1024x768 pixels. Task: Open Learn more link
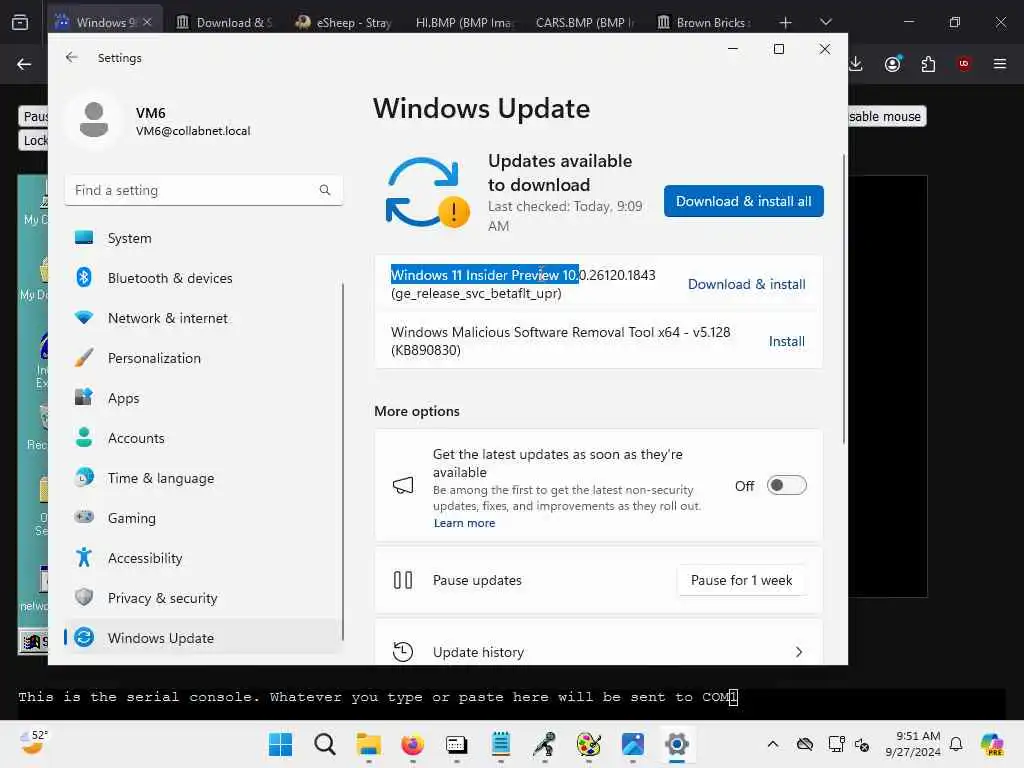[x=464, y=523]
